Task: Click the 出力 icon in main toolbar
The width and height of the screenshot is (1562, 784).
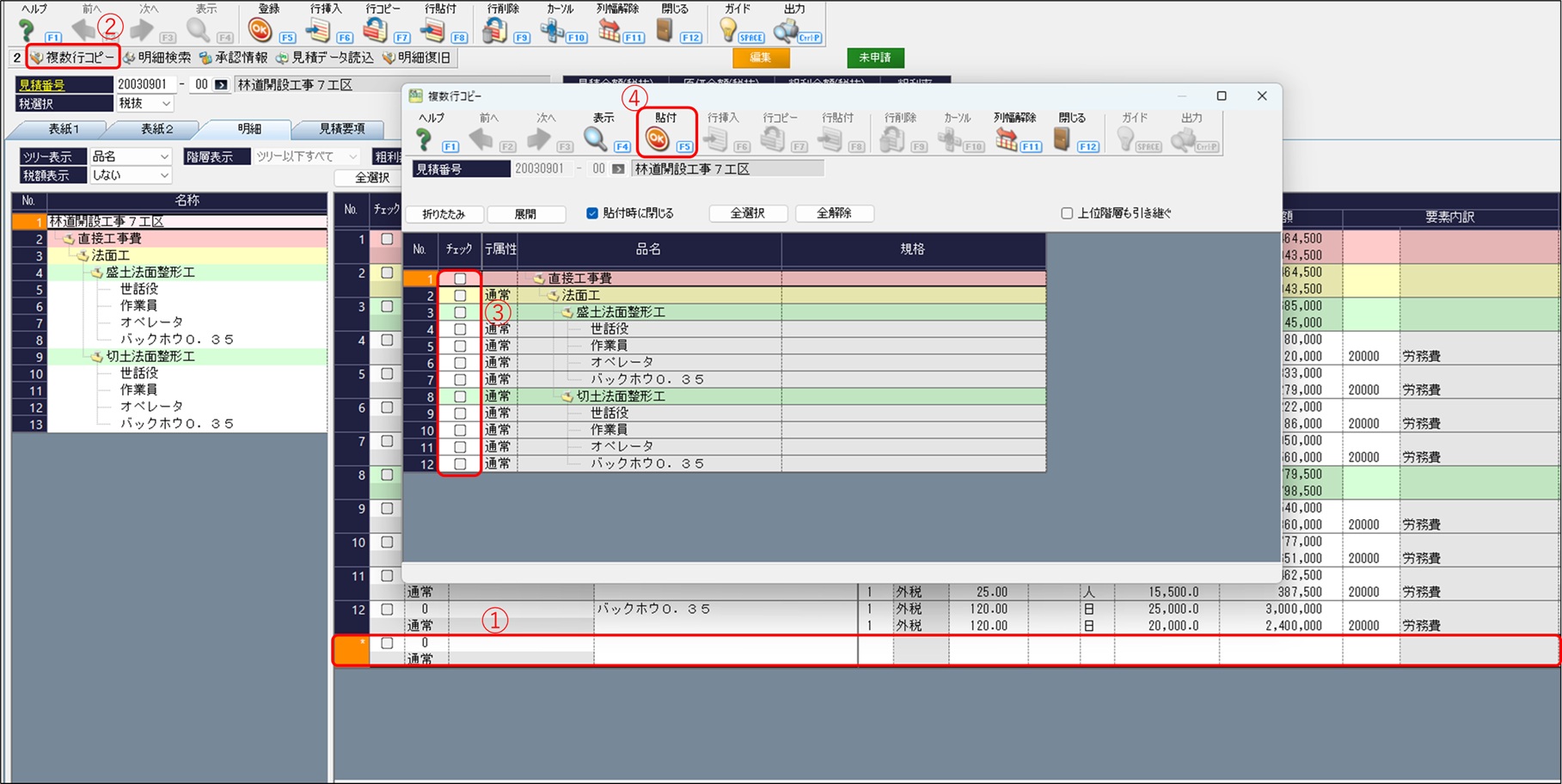Action: click(786, 31)
